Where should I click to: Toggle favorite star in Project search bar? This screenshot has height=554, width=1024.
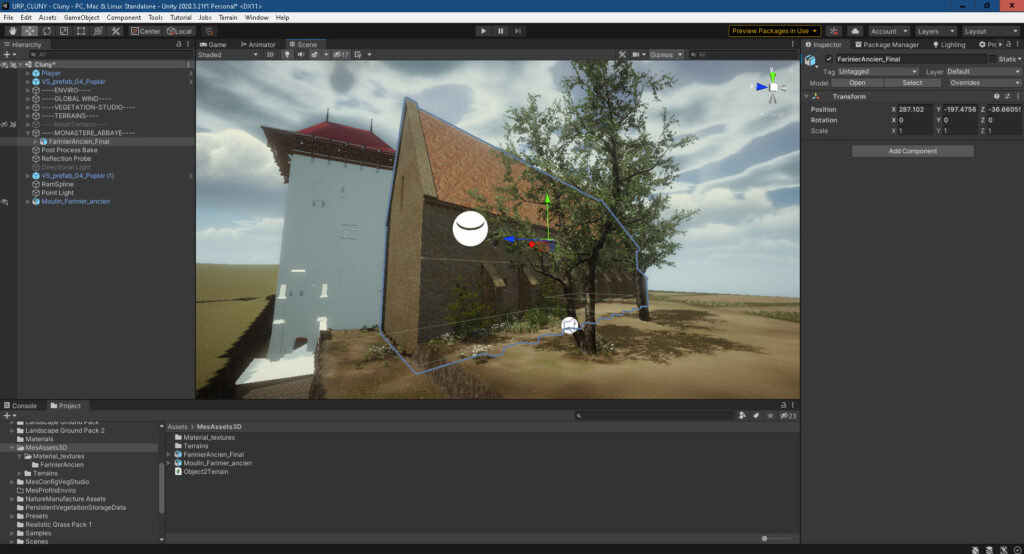[771, 416]
